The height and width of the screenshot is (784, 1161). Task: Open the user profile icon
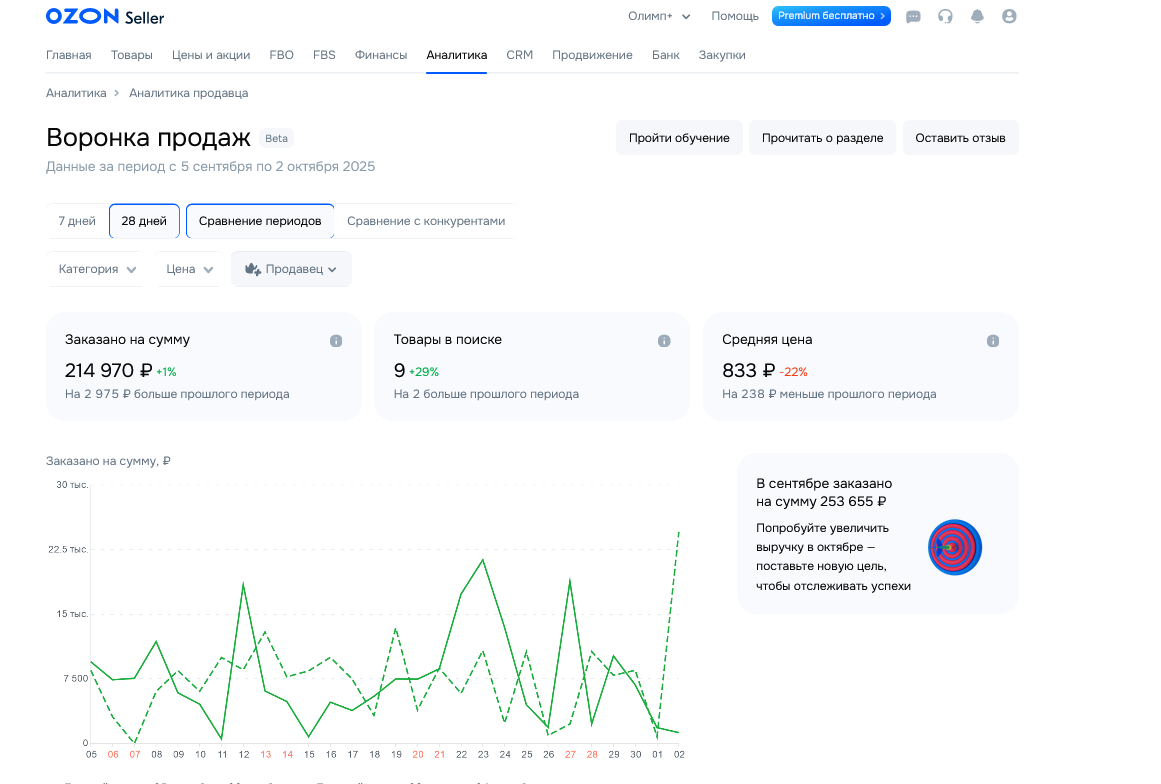1009,17
